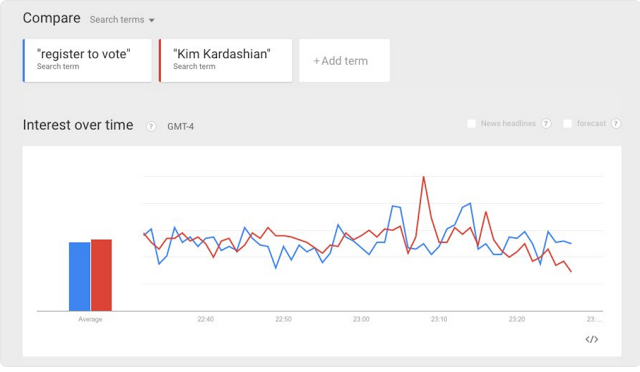Open help icon beside Interest over time
Screen dimensions: 640x372
(x=151, y=127)
